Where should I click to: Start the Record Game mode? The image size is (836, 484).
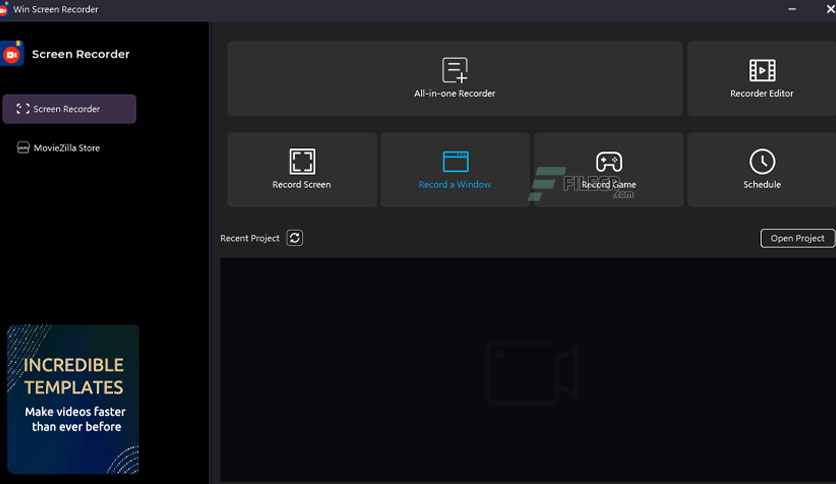[x=608, y=170]
